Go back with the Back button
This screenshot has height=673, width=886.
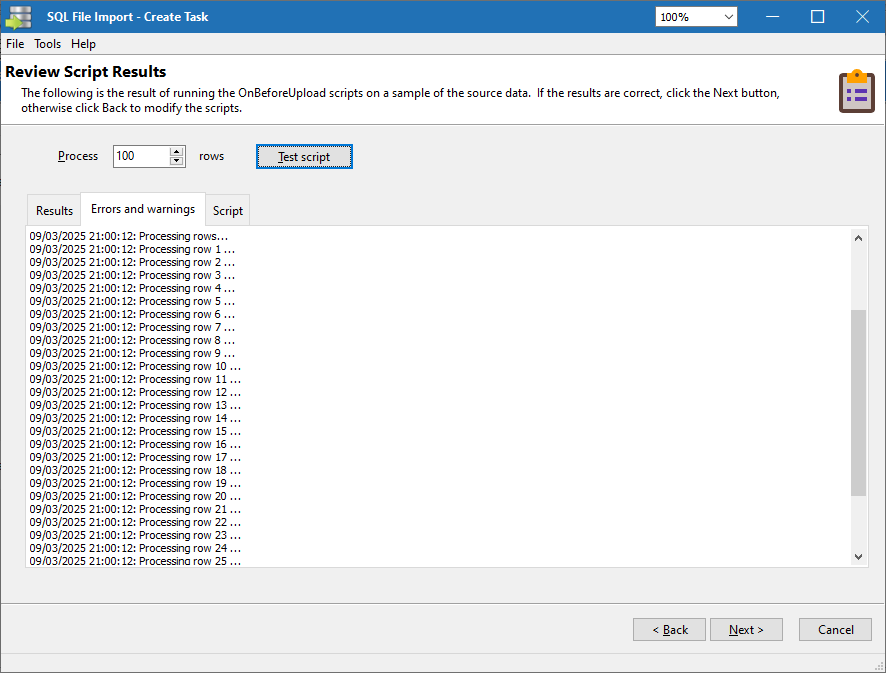(x=669, y=630)
